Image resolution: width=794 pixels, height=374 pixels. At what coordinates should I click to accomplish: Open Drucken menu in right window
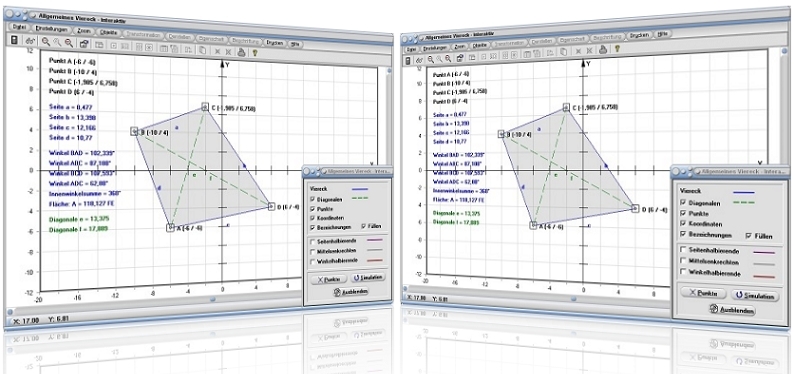pyautogui.click(x=639, y=35)
